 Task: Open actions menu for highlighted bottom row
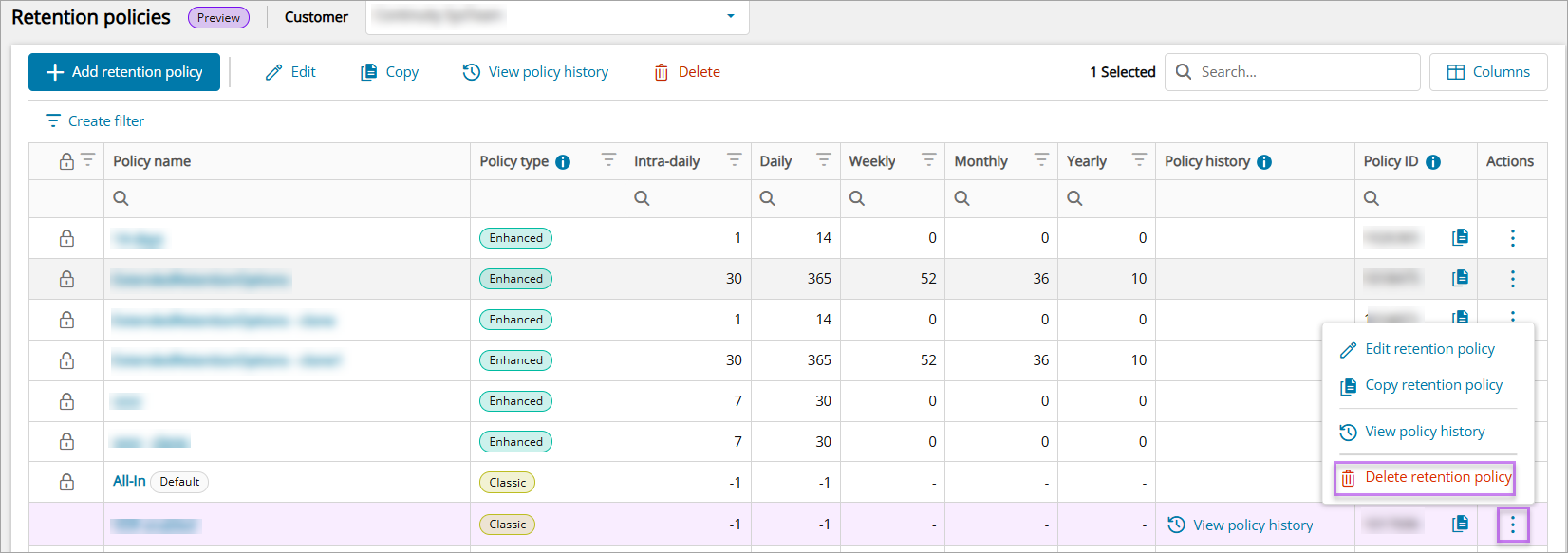pos(1512,525)
